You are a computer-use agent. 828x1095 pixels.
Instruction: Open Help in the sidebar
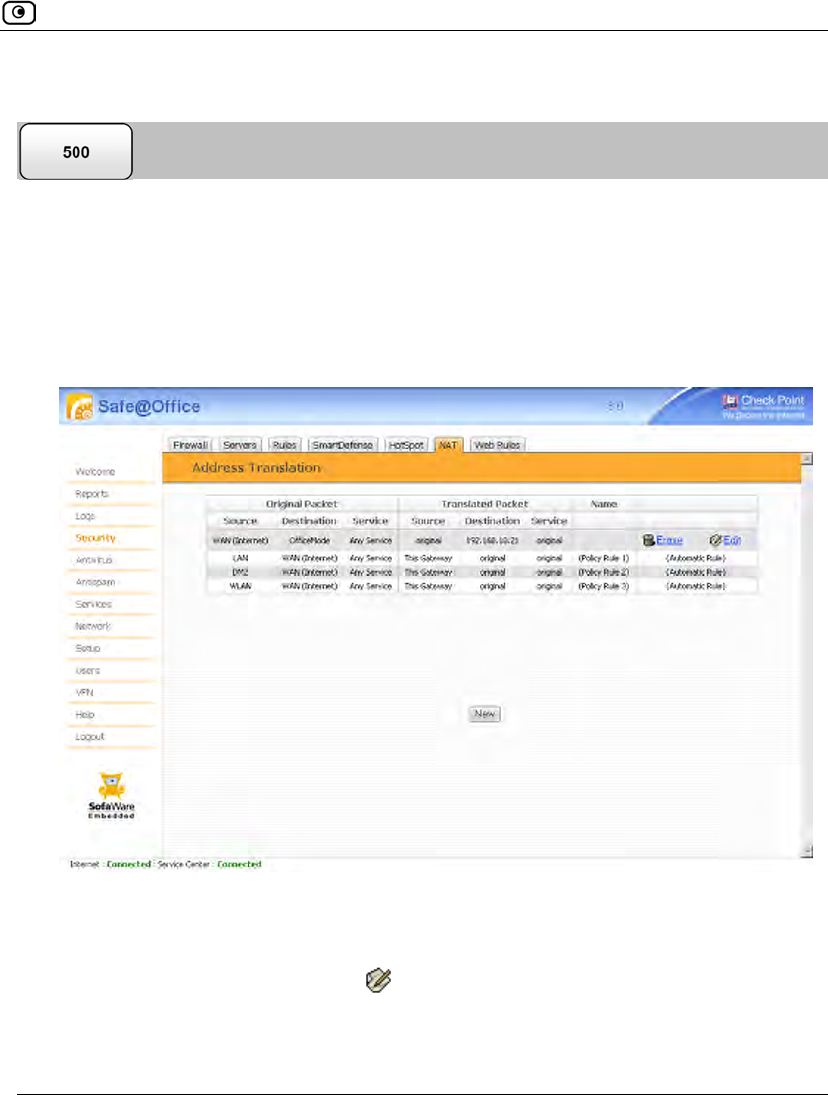pyautogui.click(x=84, y=714)
